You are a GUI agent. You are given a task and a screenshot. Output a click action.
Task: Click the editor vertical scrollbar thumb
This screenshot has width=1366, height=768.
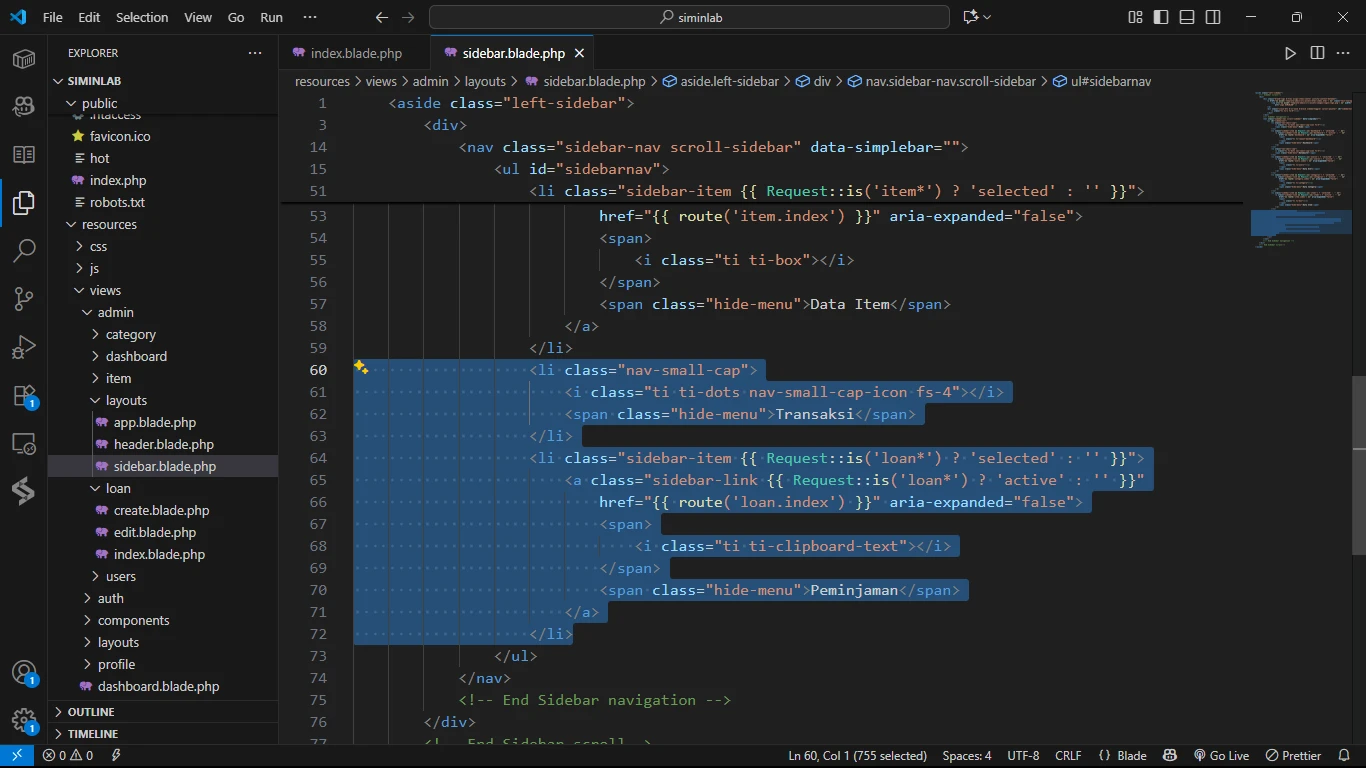pos(1359,465)
